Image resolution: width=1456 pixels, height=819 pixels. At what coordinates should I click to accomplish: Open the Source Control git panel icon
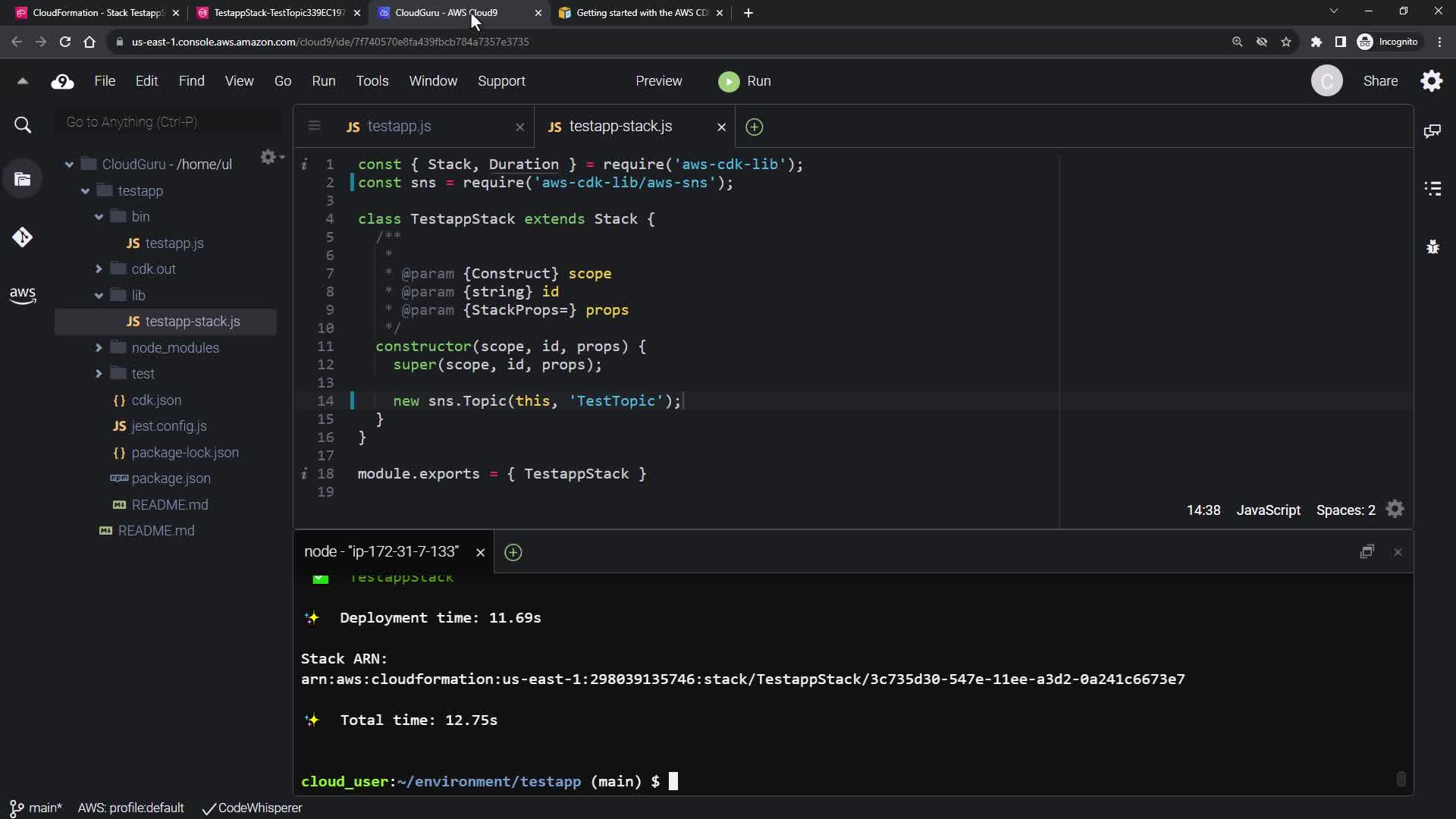pos(22,237)
